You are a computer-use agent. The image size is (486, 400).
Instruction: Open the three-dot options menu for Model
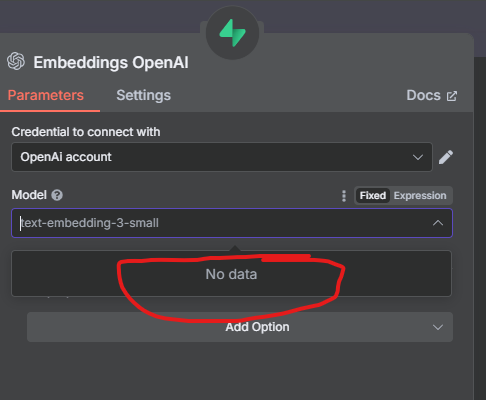pos(344,196)
